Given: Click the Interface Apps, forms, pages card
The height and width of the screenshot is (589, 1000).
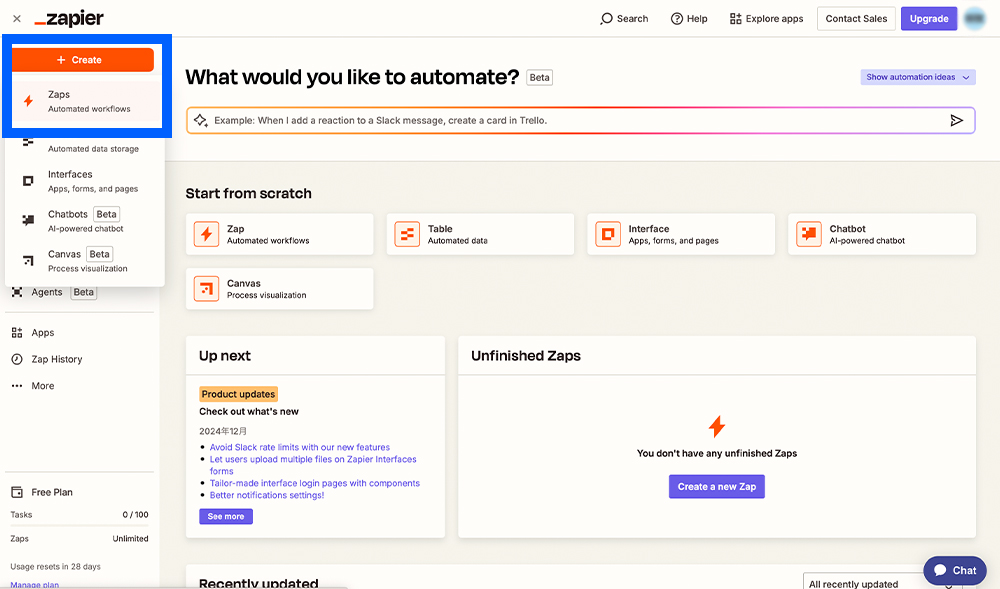Looking at the screenshot, I should (681, 234).
